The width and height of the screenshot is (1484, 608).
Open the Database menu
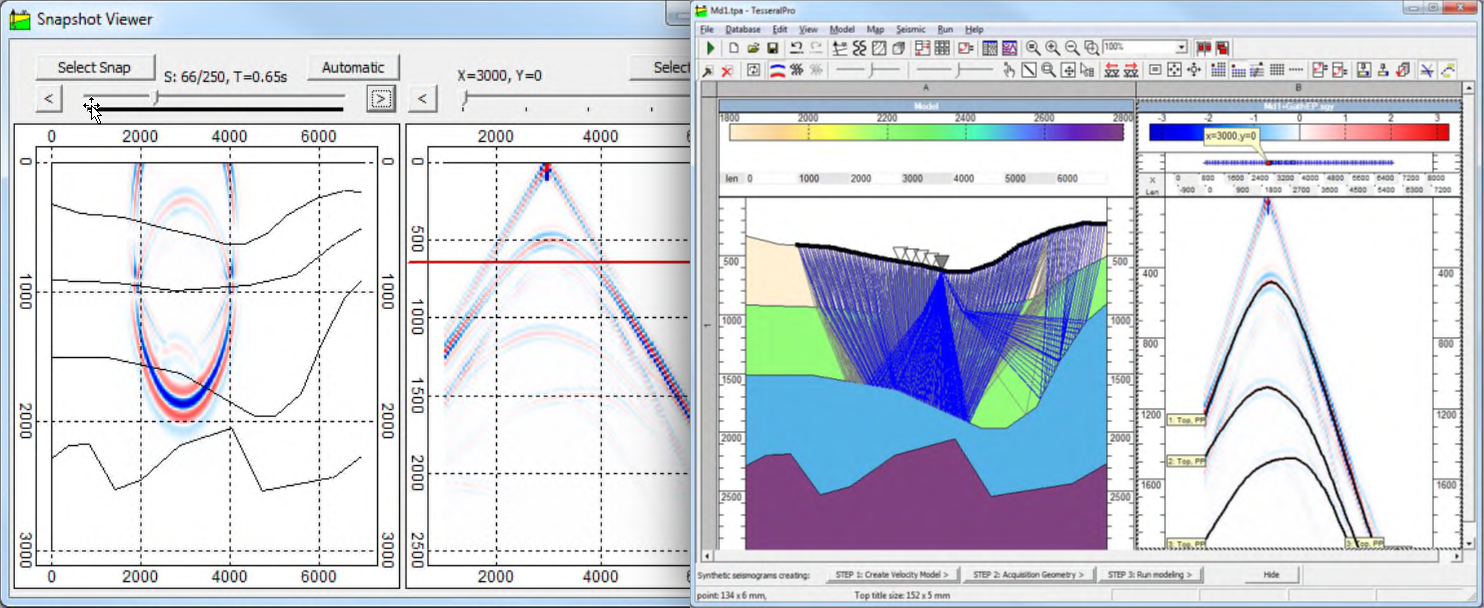point(743,30)
